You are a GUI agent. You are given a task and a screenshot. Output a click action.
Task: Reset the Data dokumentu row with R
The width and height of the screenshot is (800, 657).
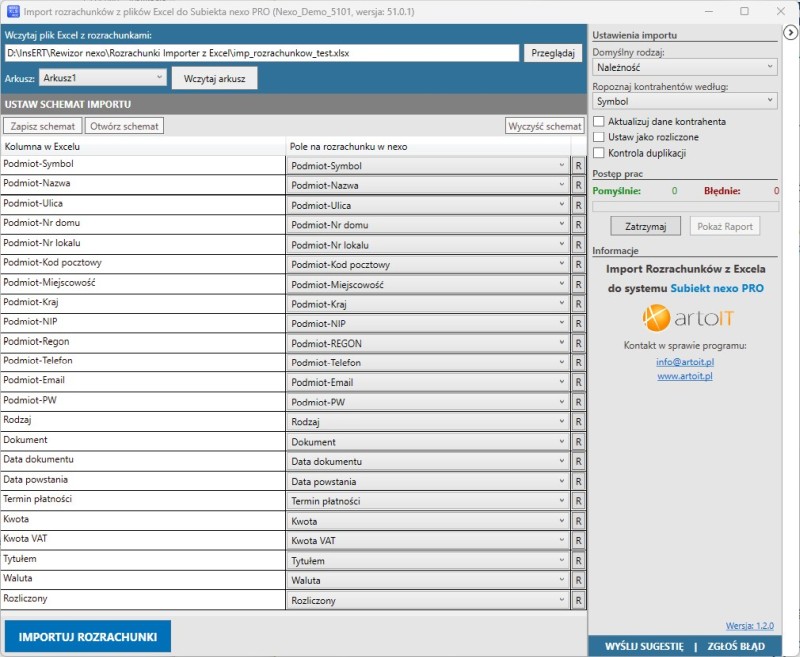point(578,462)
